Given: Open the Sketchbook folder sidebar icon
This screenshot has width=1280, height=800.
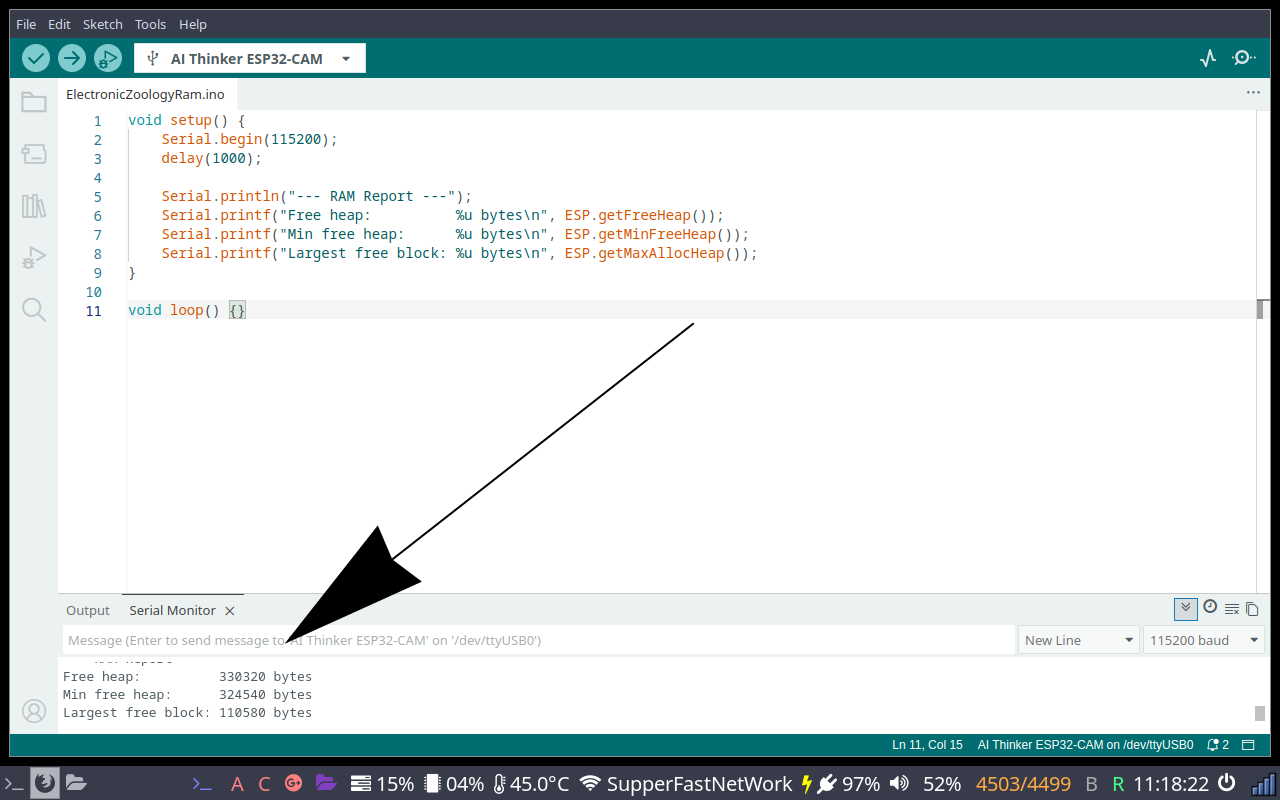Looking at the screenshot, I should click(34, 102).
